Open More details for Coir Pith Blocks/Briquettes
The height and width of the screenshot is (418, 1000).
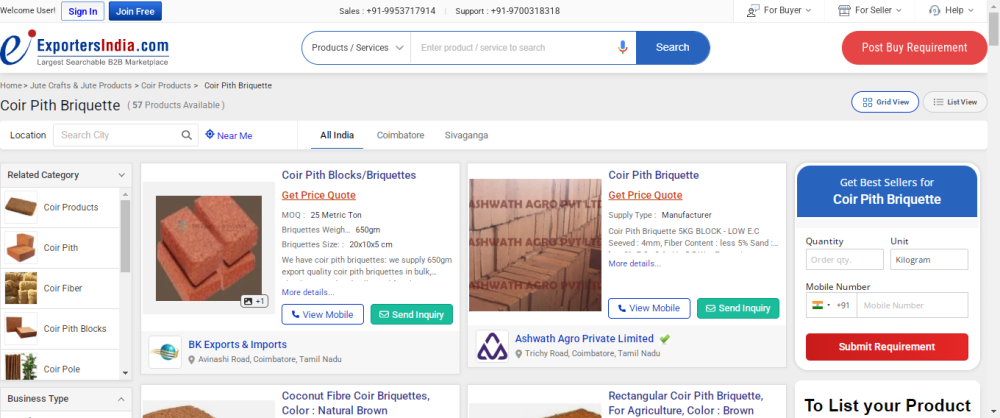(308, 292)
